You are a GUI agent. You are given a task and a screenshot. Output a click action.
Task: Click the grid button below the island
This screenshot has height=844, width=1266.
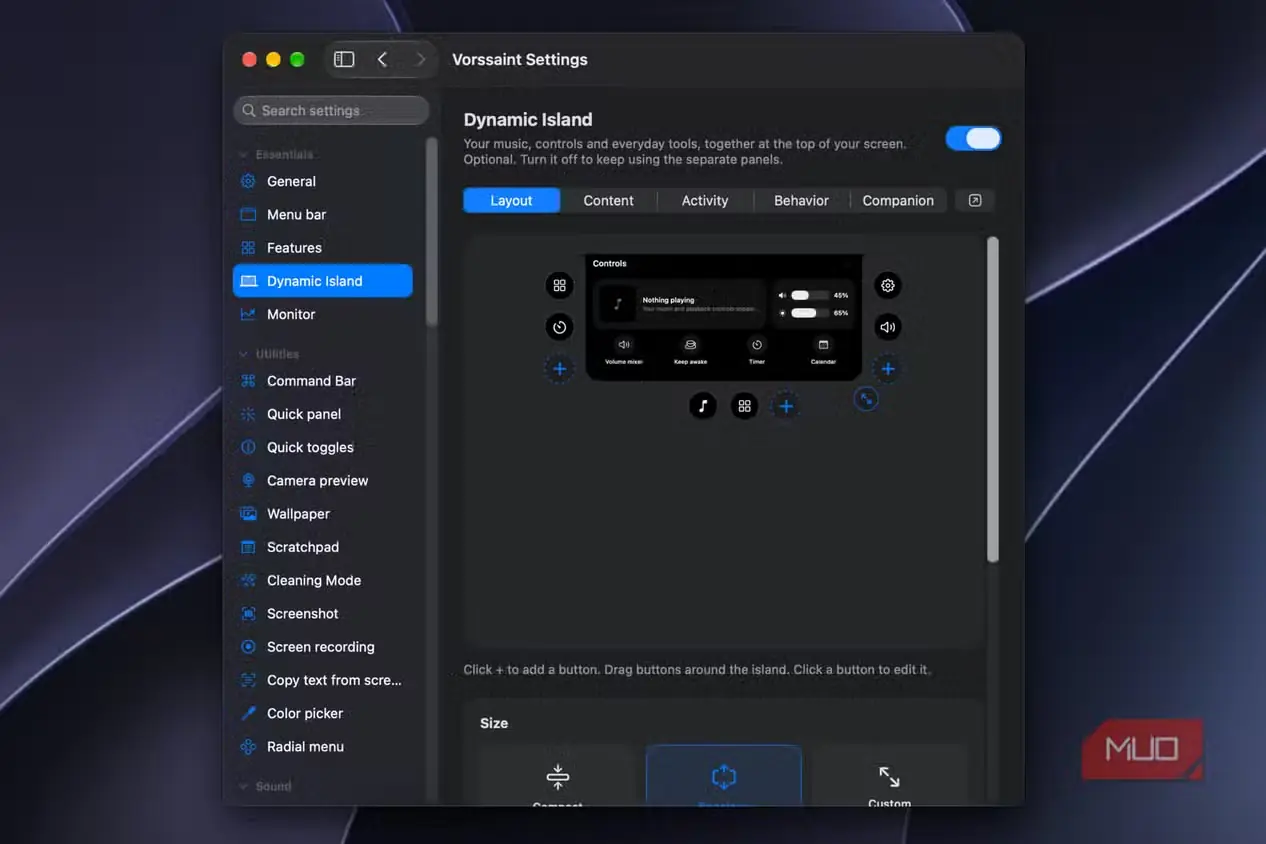click(x=744, y=406)
